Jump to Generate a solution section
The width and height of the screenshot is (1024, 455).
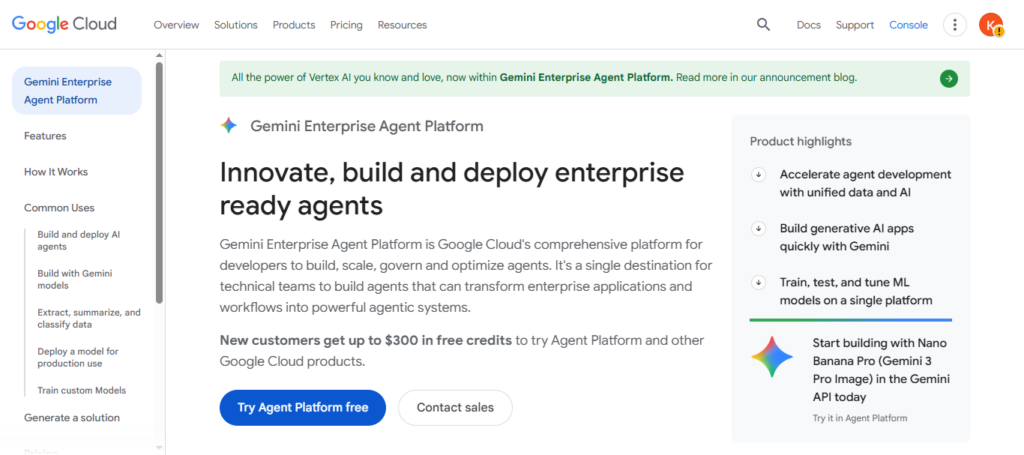click(72, 418)
